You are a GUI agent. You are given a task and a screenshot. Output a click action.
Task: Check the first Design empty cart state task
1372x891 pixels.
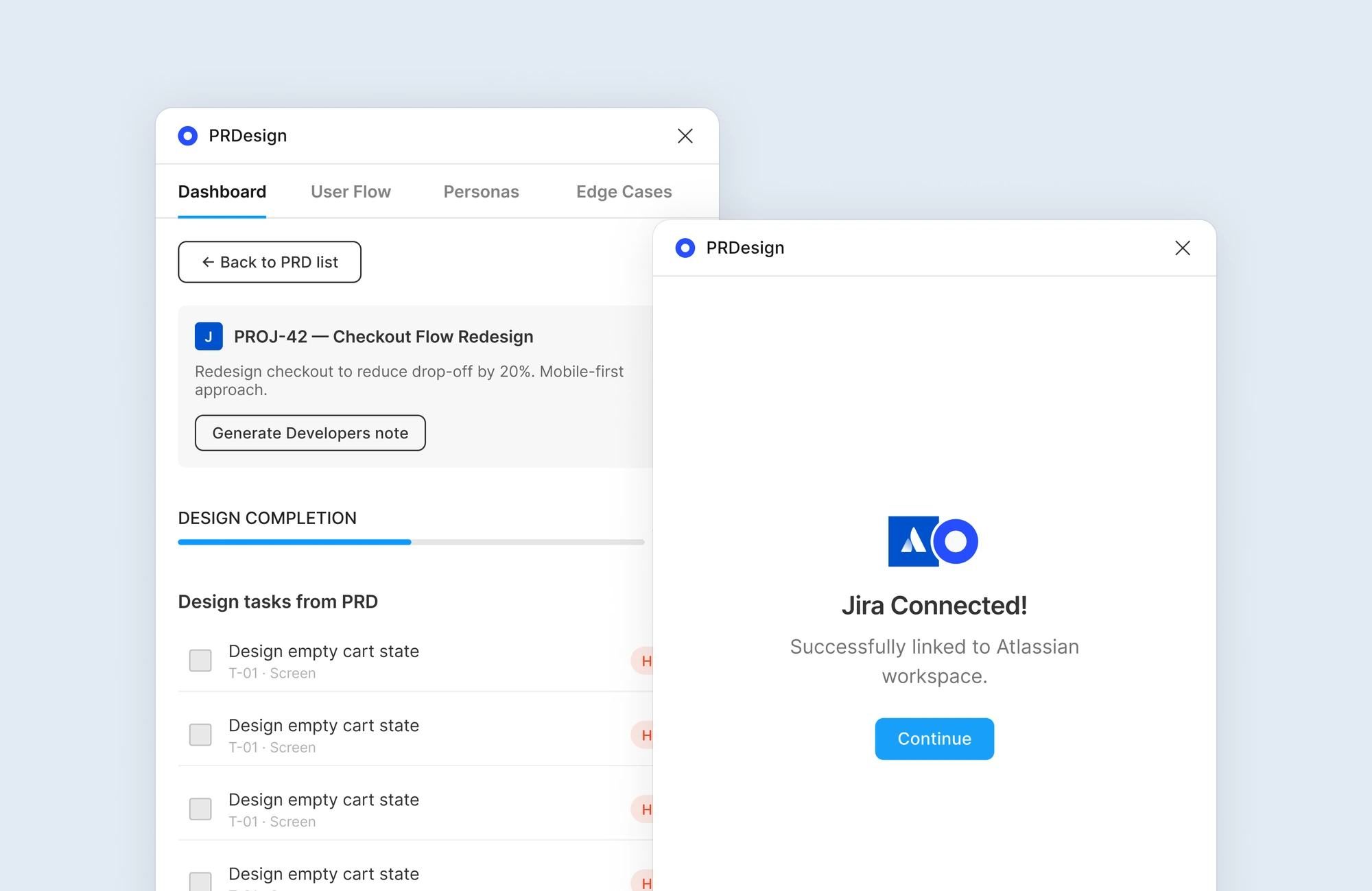(200, 661)
